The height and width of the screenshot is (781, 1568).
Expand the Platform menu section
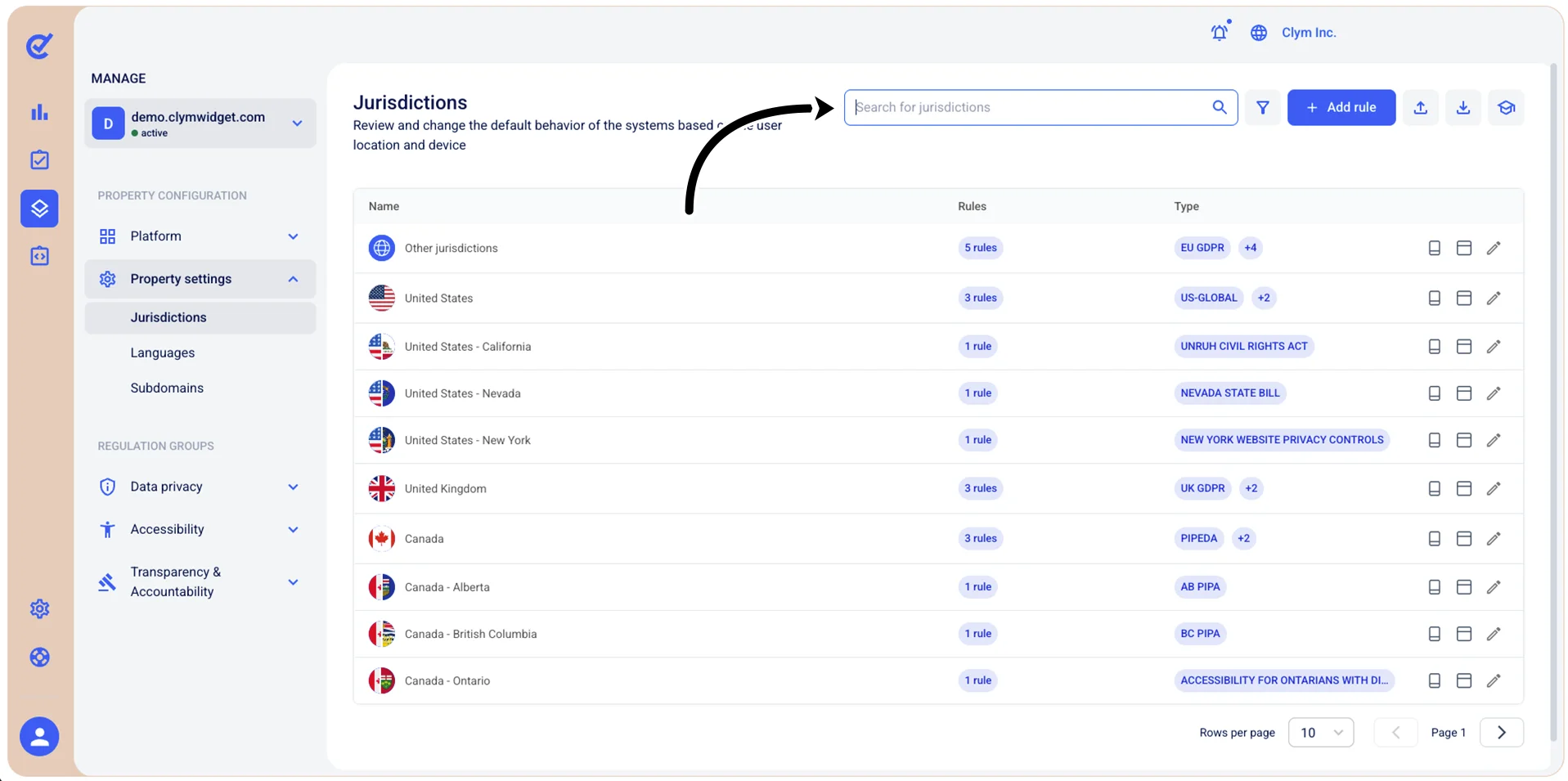coord(200,236)
